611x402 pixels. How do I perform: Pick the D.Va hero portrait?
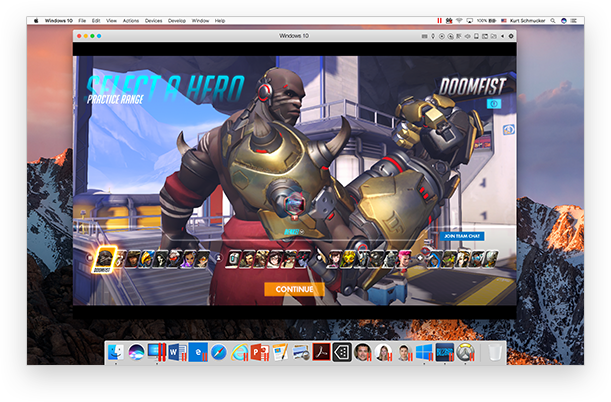334,259
